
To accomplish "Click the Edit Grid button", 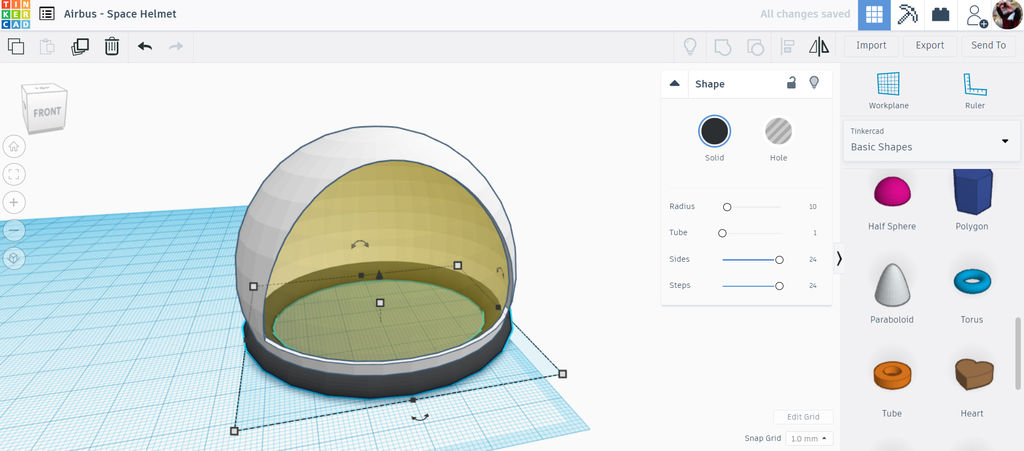I will tap(803, 418).
